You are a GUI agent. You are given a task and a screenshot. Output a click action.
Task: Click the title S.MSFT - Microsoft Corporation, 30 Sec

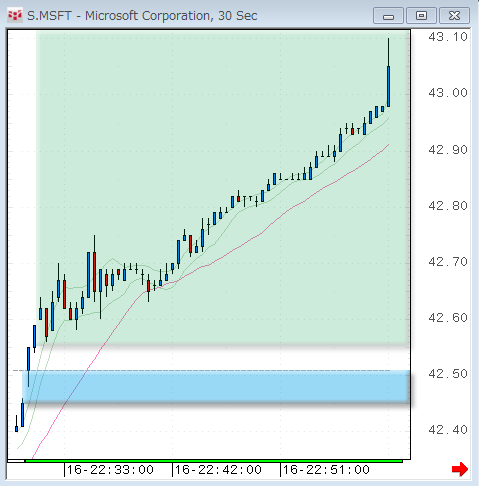point(142,16)
